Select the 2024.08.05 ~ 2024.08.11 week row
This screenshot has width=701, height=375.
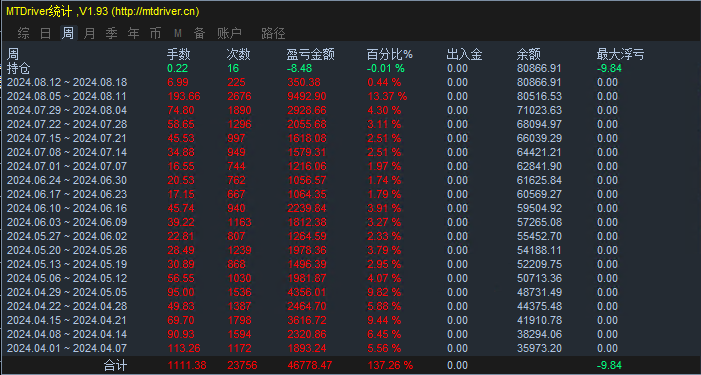coord(350,96)
